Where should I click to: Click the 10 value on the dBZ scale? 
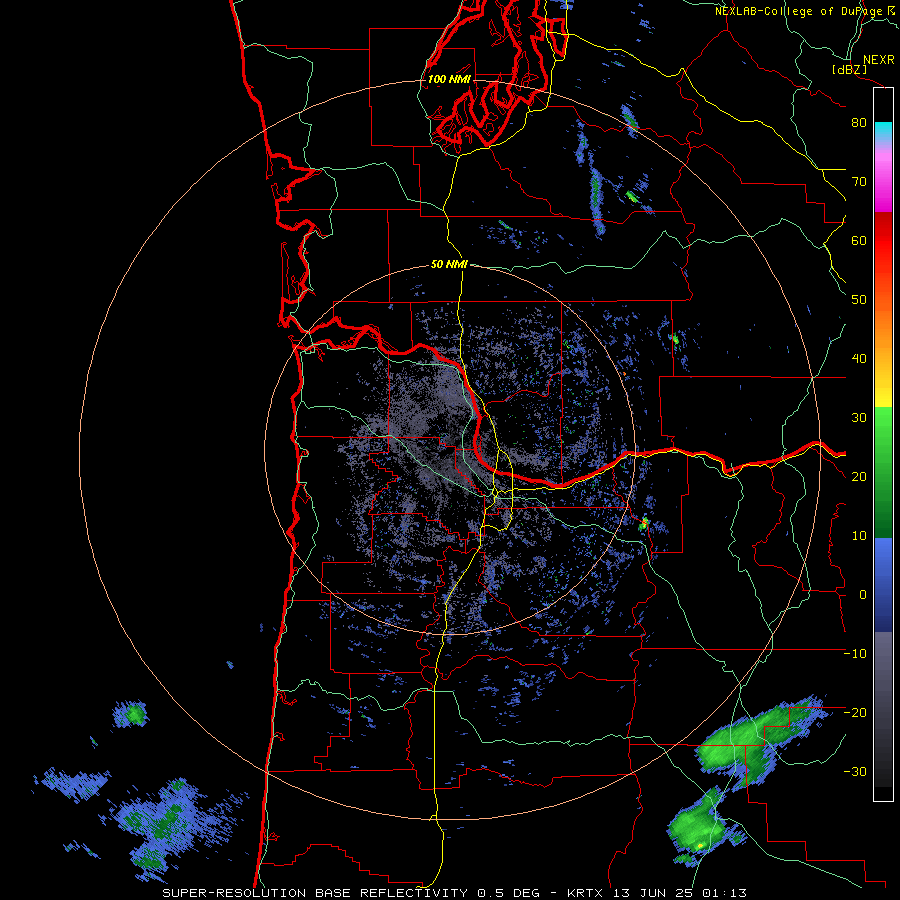(x=859, y=536)
